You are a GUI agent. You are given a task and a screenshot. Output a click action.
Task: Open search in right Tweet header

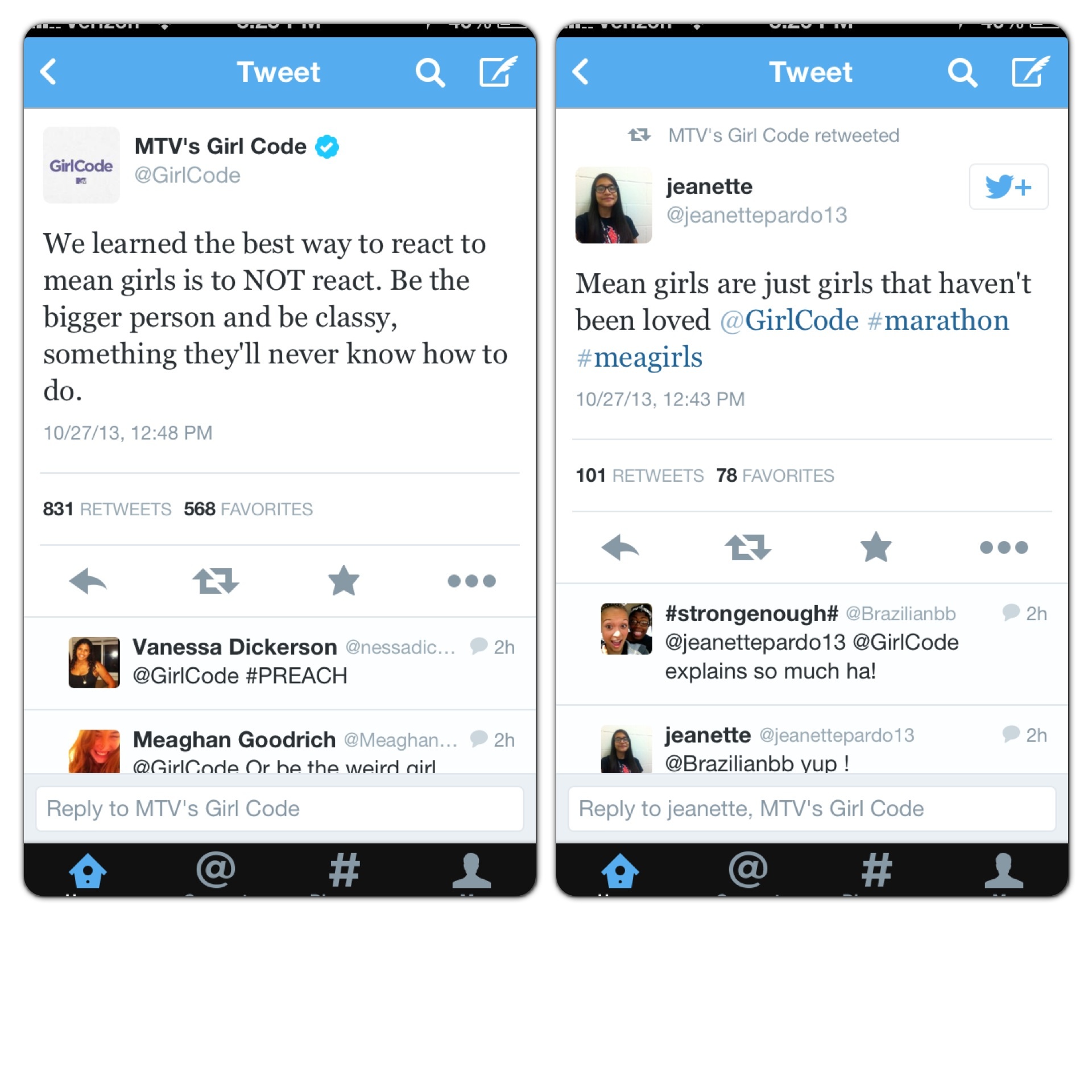tap(962, 72)
